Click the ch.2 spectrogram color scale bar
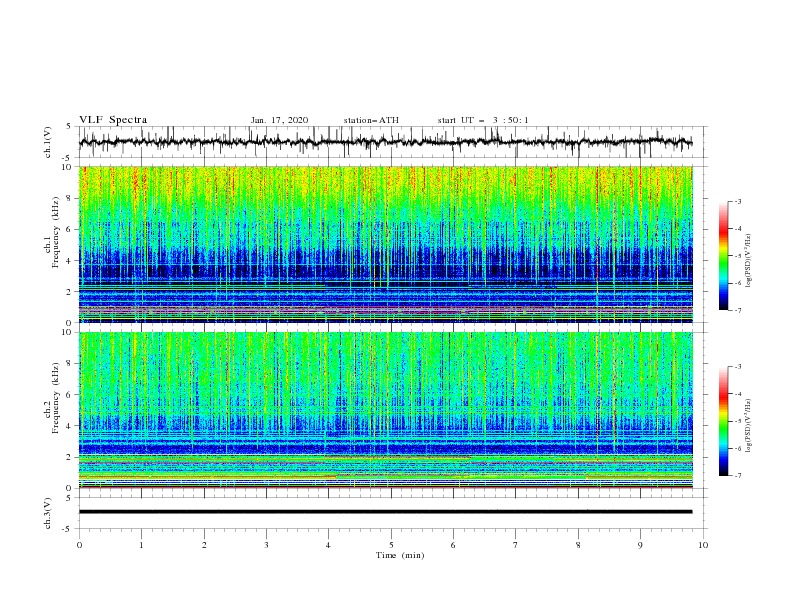The width and height of the screenshot is (792, 612). coord(723,421)
